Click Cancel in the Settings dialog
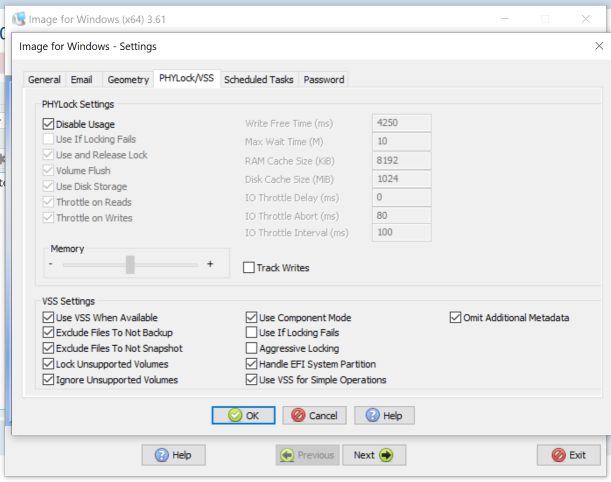 pos(314,415)
